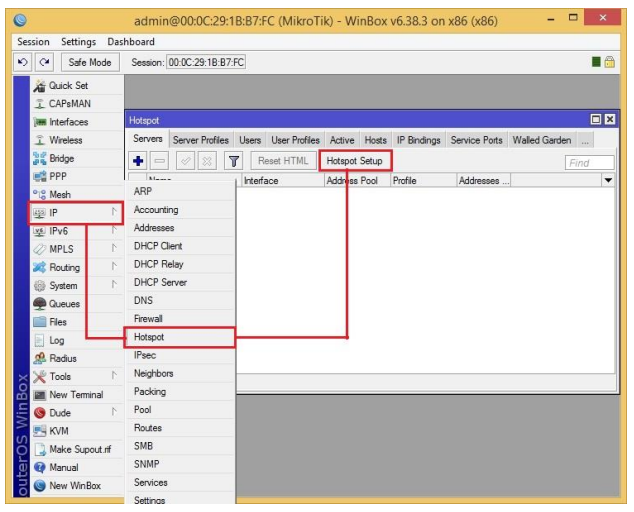Open the column selector dropdown arrow
The height and width of the screenshot is (512, 634).
click(x=608, y=180)
